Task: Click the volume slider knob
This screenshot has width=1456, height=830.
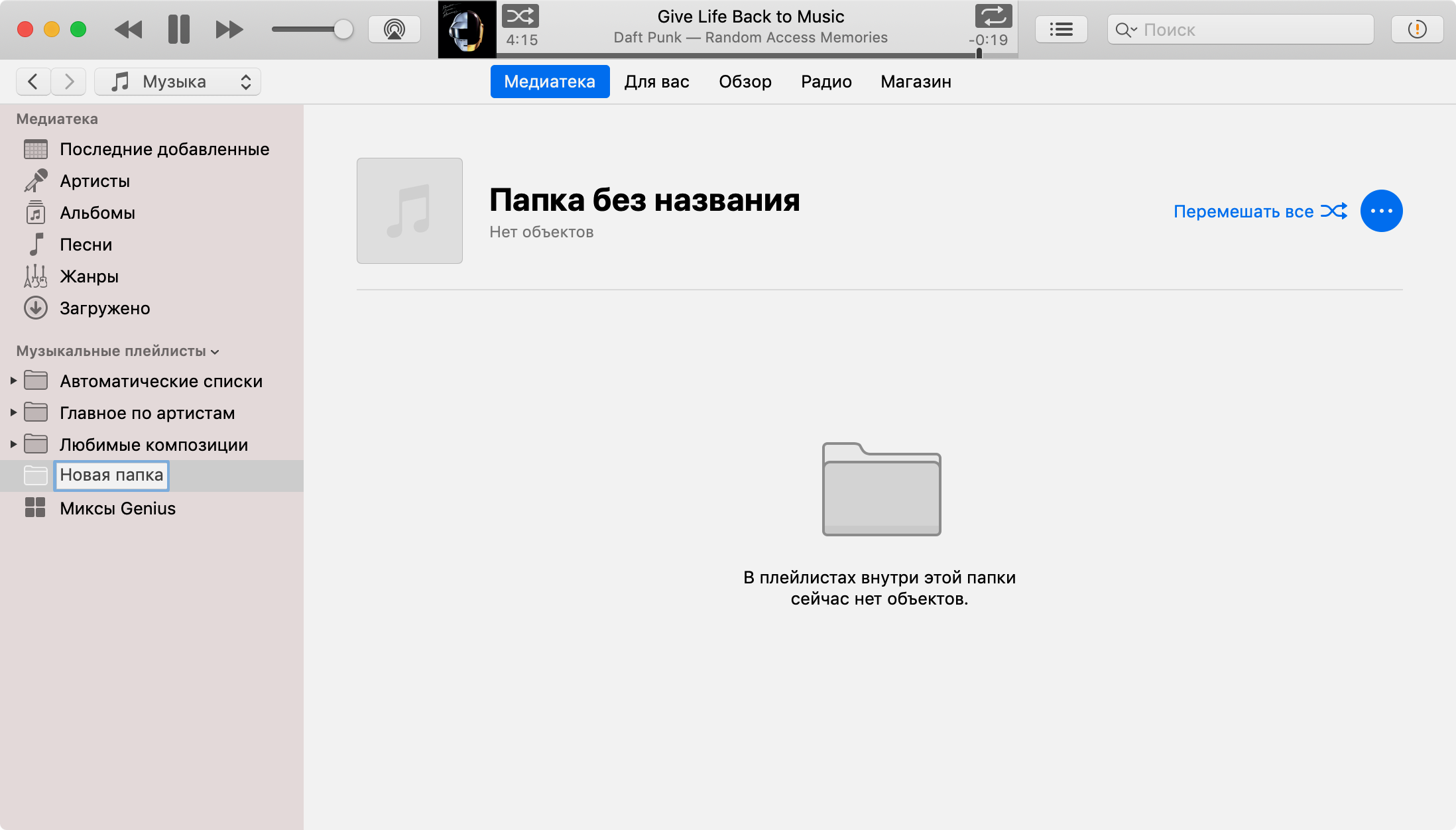Action: pyautogui.click(x=343, y=29)
